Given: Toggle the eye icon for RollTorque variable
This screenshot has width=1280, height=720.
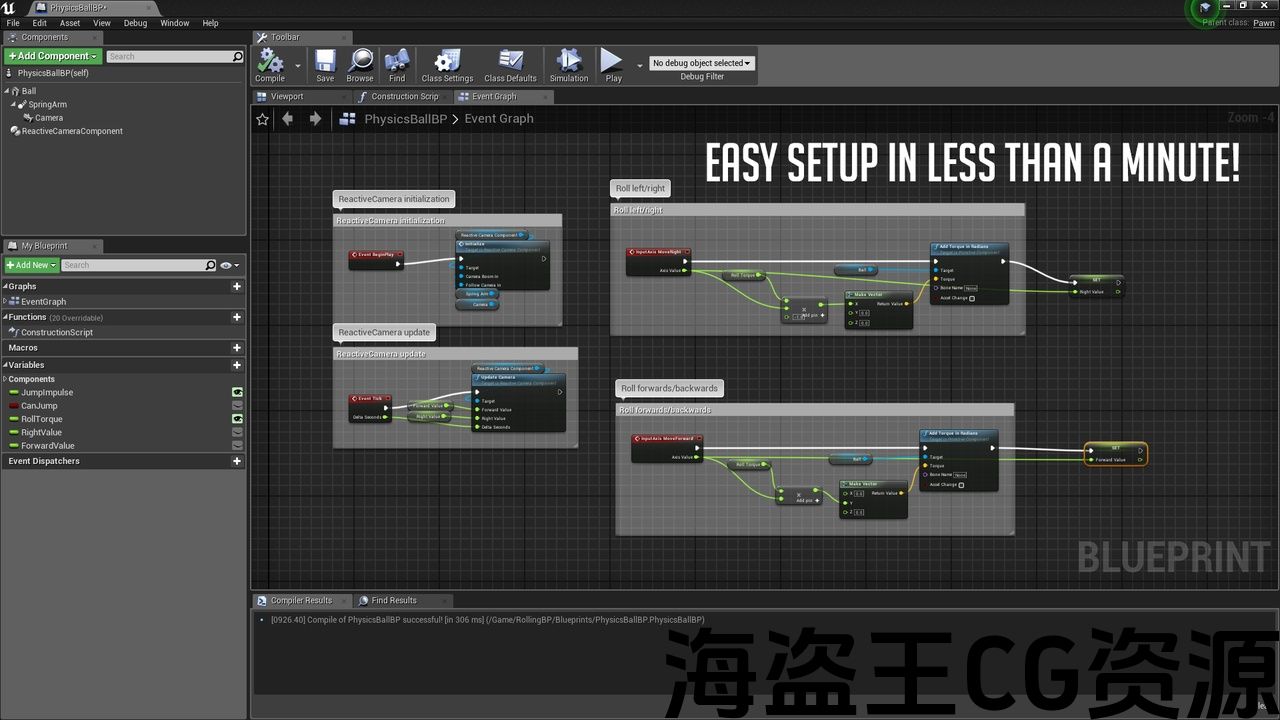Looking at the screenshot, I should coord(238,419).
